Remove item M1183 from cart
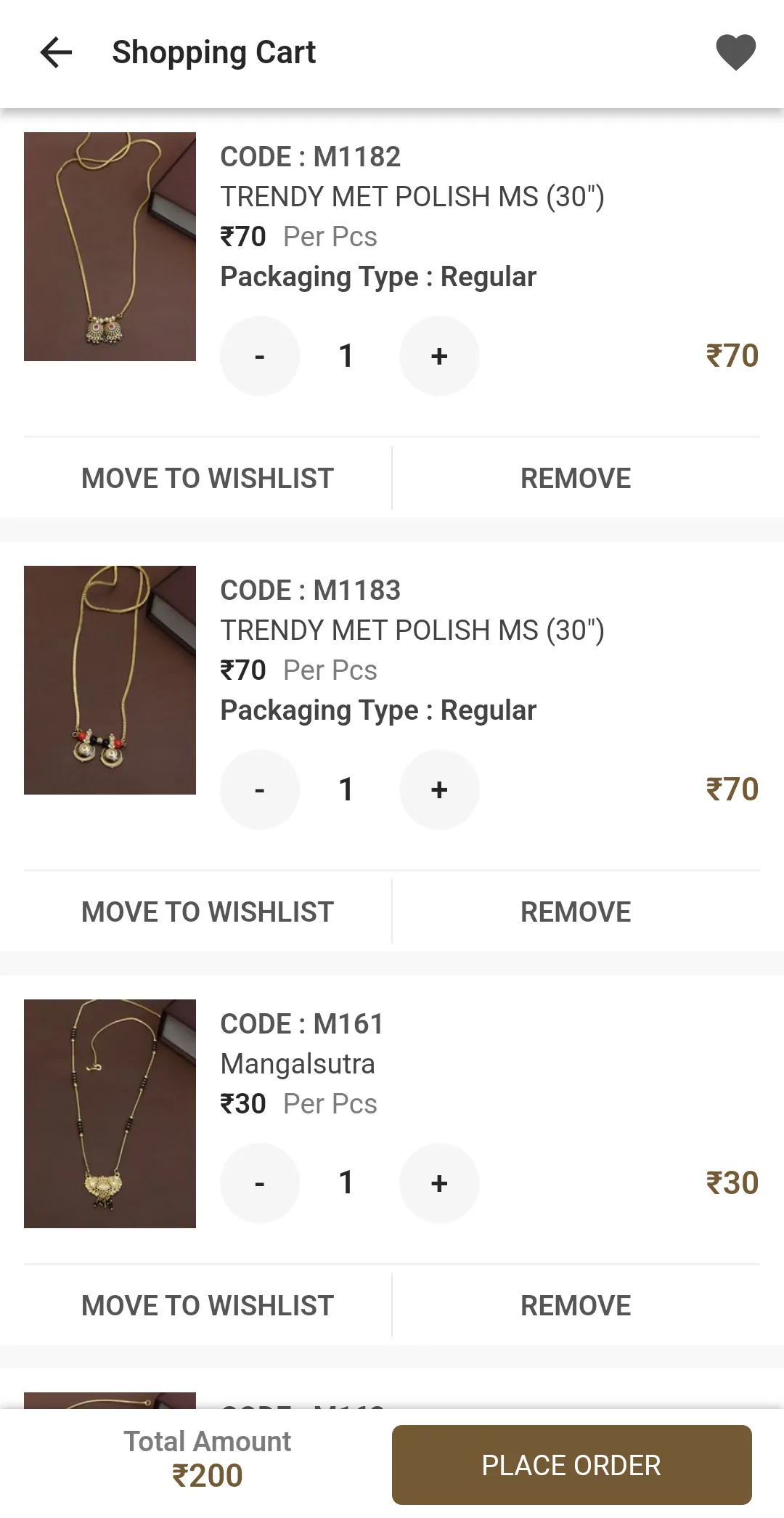 576,912
